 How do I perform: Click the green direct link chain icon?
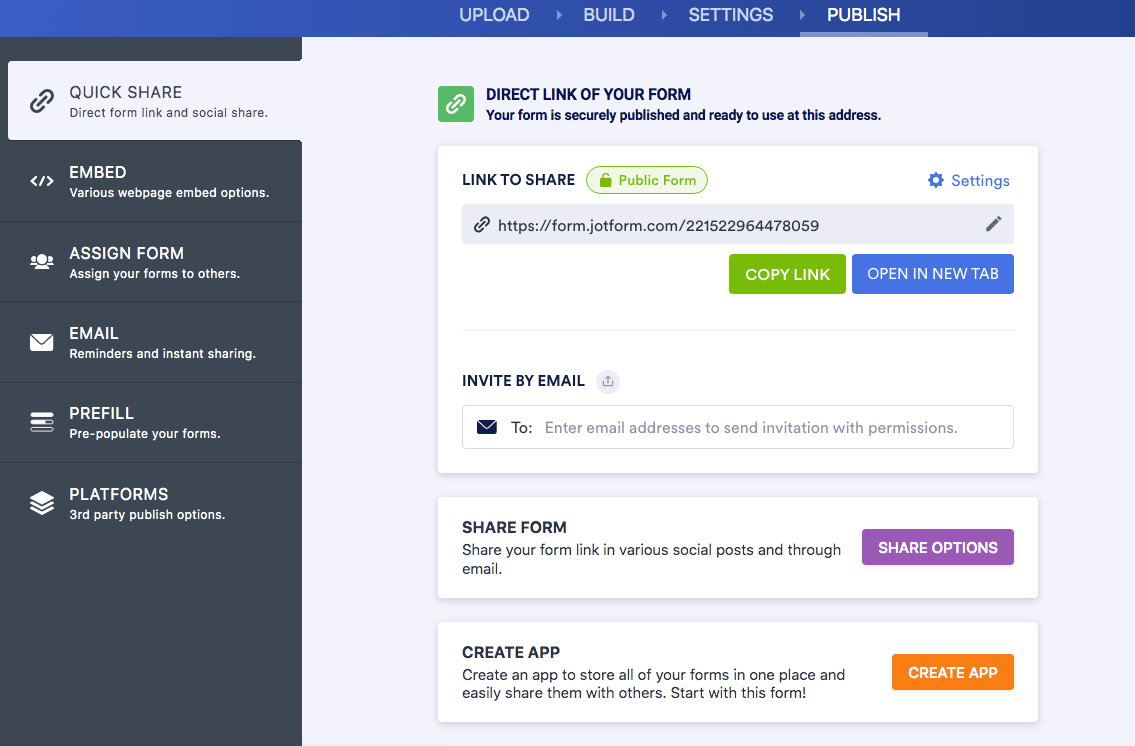(x=456, y=104)
